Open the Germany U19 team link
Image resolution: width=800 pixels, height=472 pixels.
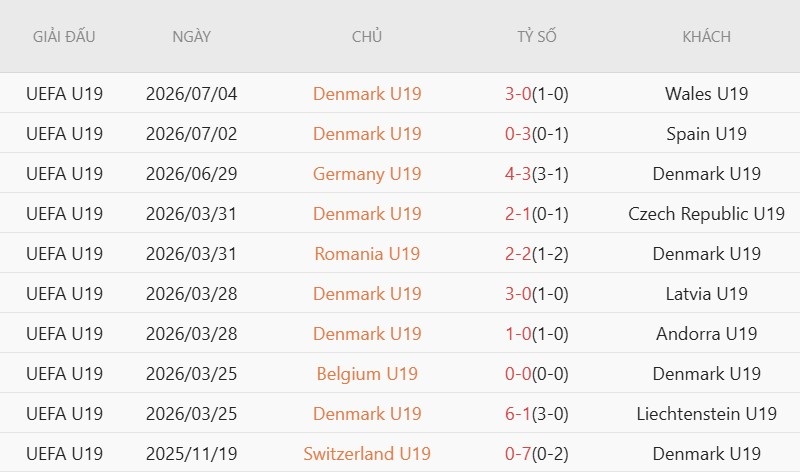coord(367,174)
